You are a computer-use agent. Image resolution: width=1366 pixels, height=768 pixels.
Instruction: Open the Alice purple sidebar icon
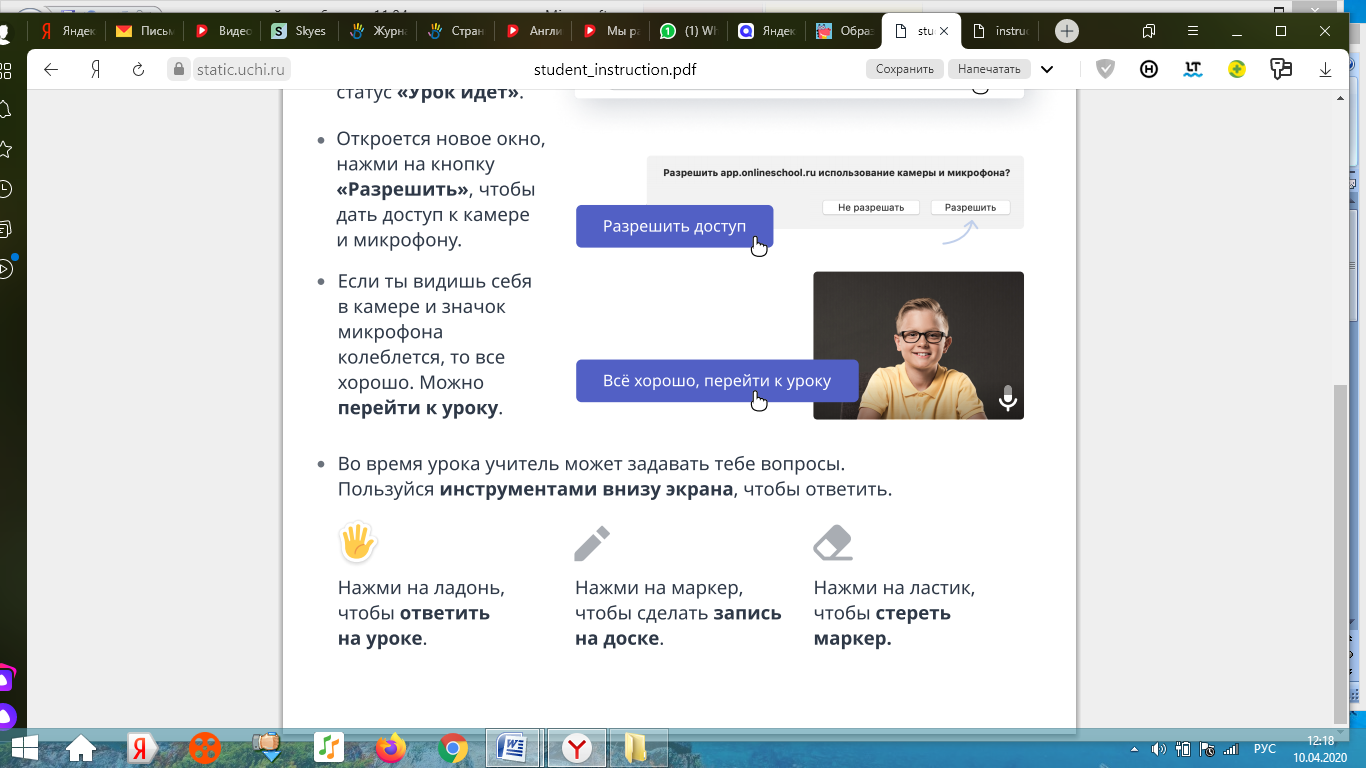click(x=5, y=716)
